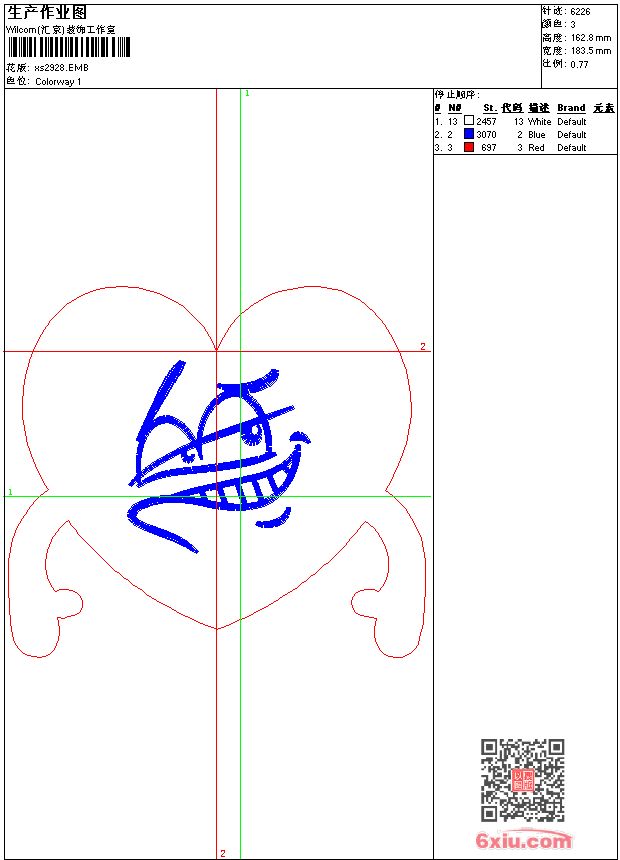
Task: Click the Blue thread color swatch
Action: tap(469, 133)
